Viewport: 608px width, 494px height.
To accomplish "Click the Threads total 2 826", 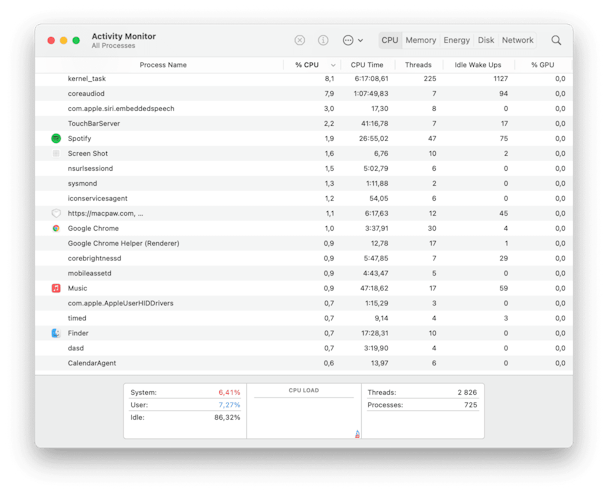I will pos(467,392).
